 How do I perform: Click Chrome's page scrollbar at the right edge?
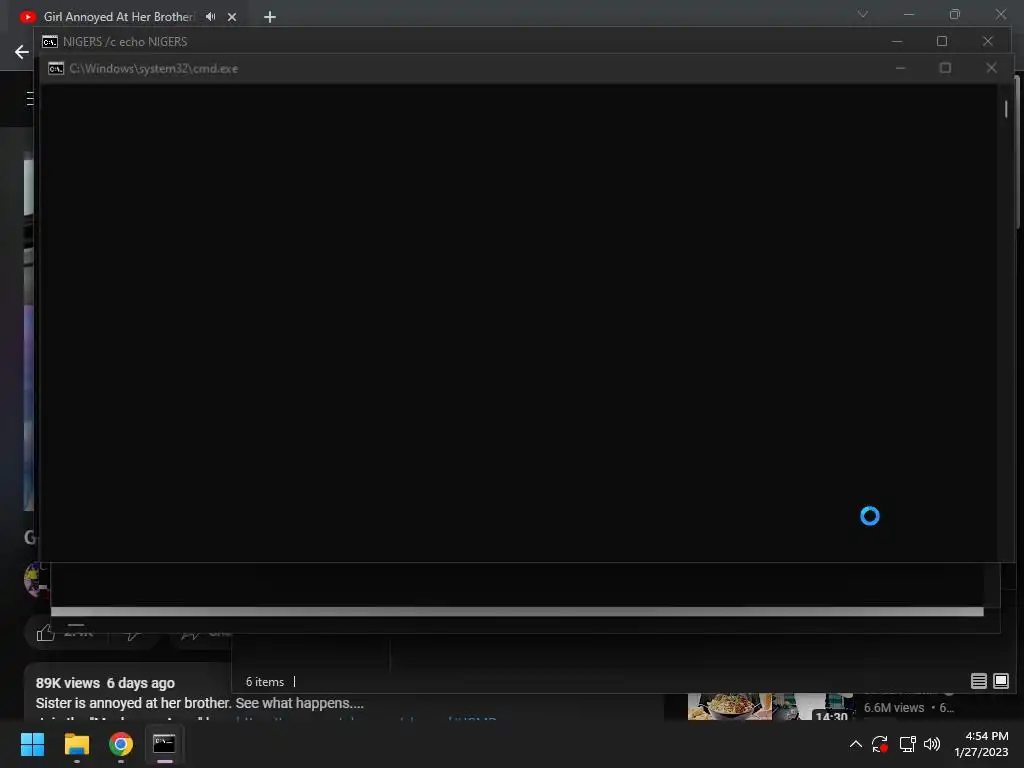(1017, 152)
